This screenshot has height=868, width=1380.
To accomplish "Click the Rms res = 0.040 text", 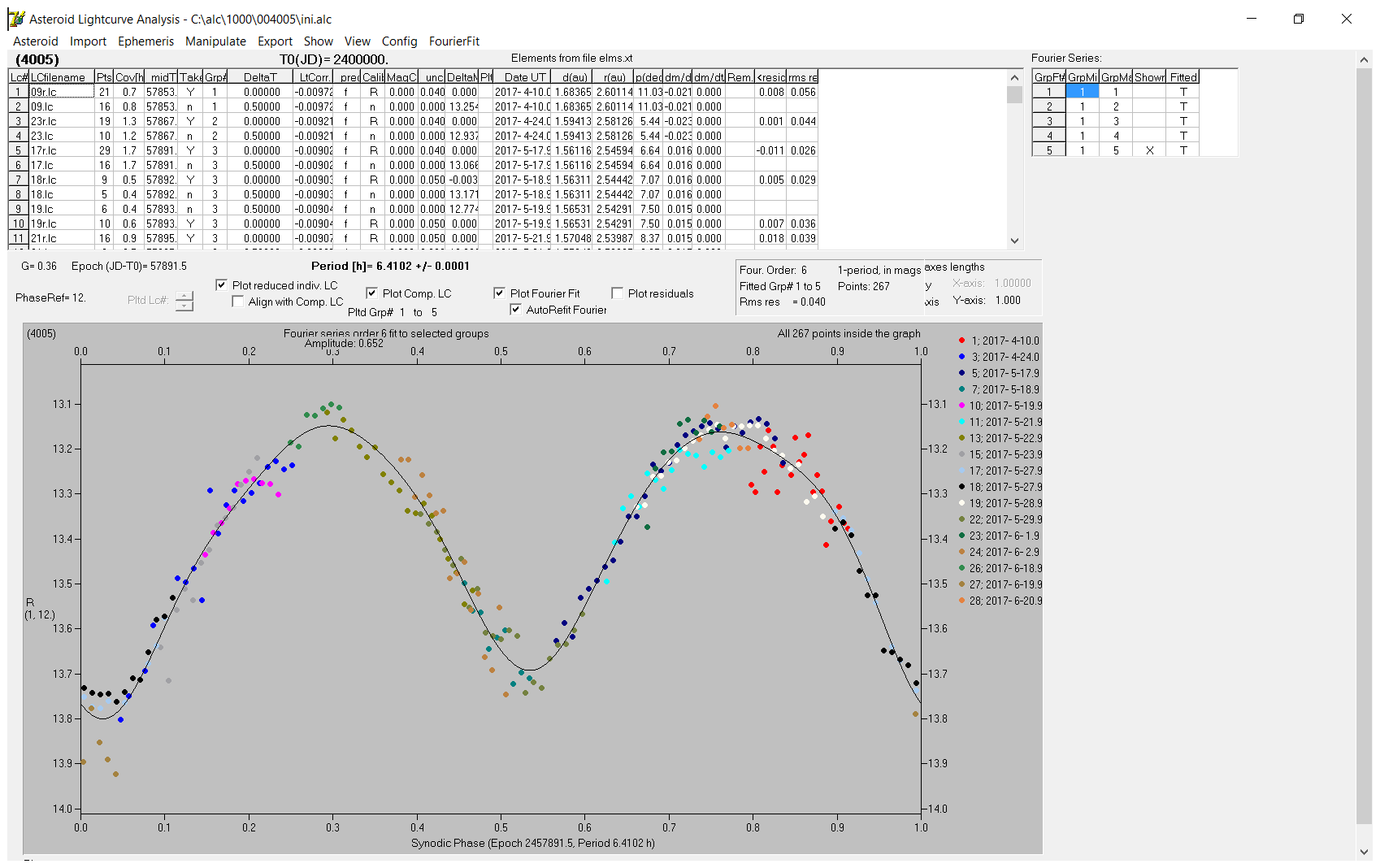I will tap(783, 302).
